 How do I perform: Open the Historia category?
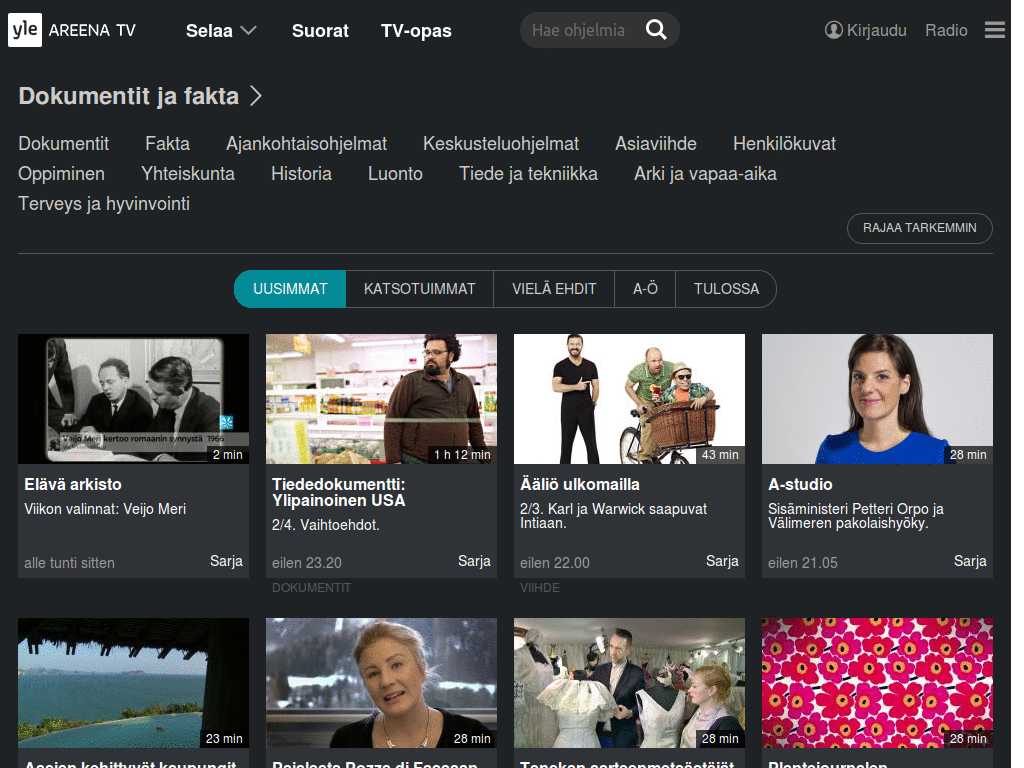point(301,174)
